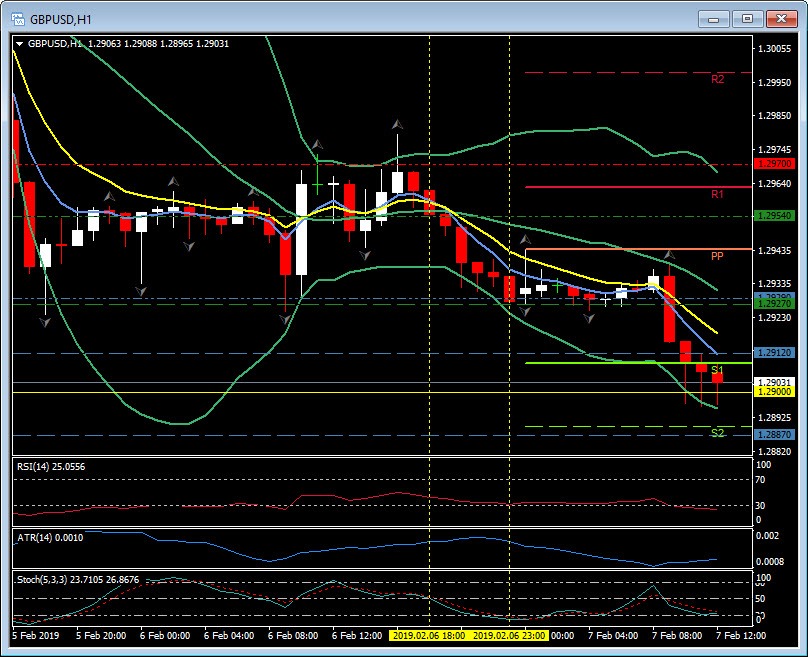Screen dimensions: 808x657
Task: Select the RSI(14) indicator label
Action: [50, 466]
